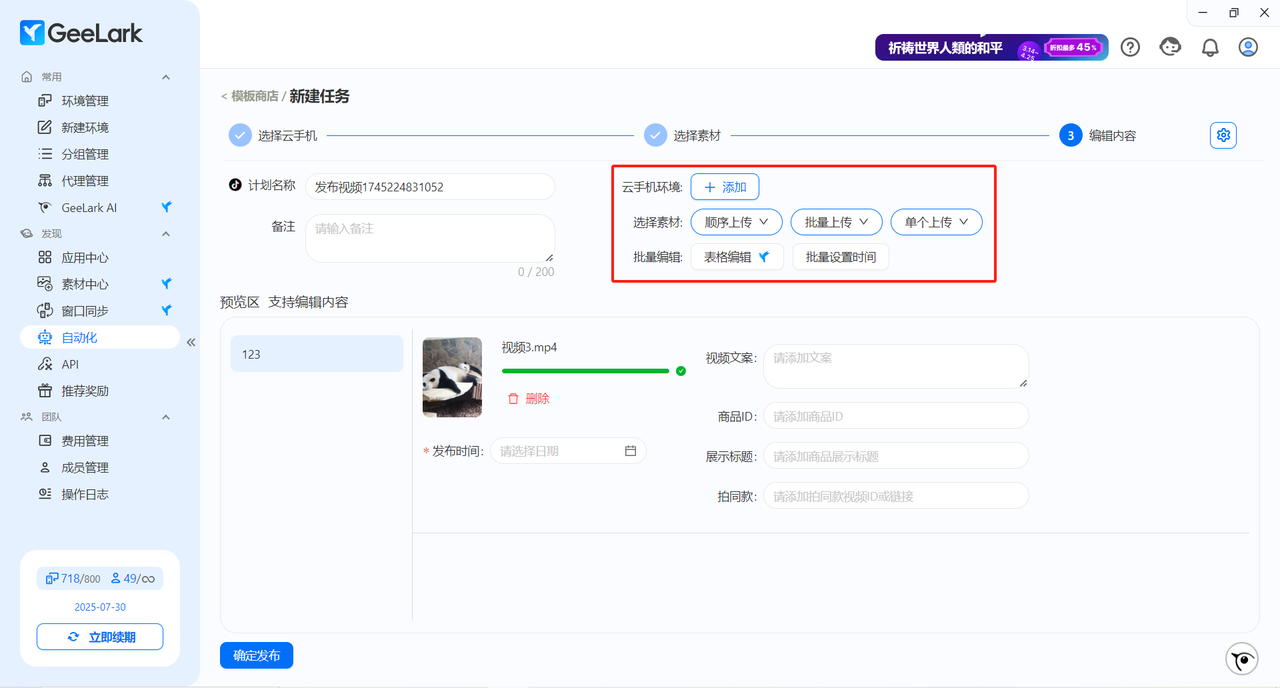The width and height of the screenshot is (1280, 688).
Task: Collapse the 常用 sidebar section
Action: click(166, 77)
